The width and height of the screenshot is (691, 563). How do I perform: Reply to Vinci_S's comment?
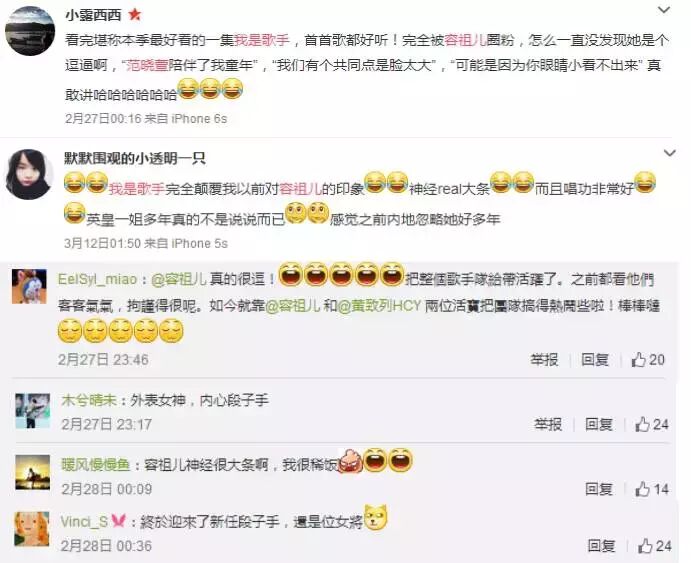pos(601,546)
